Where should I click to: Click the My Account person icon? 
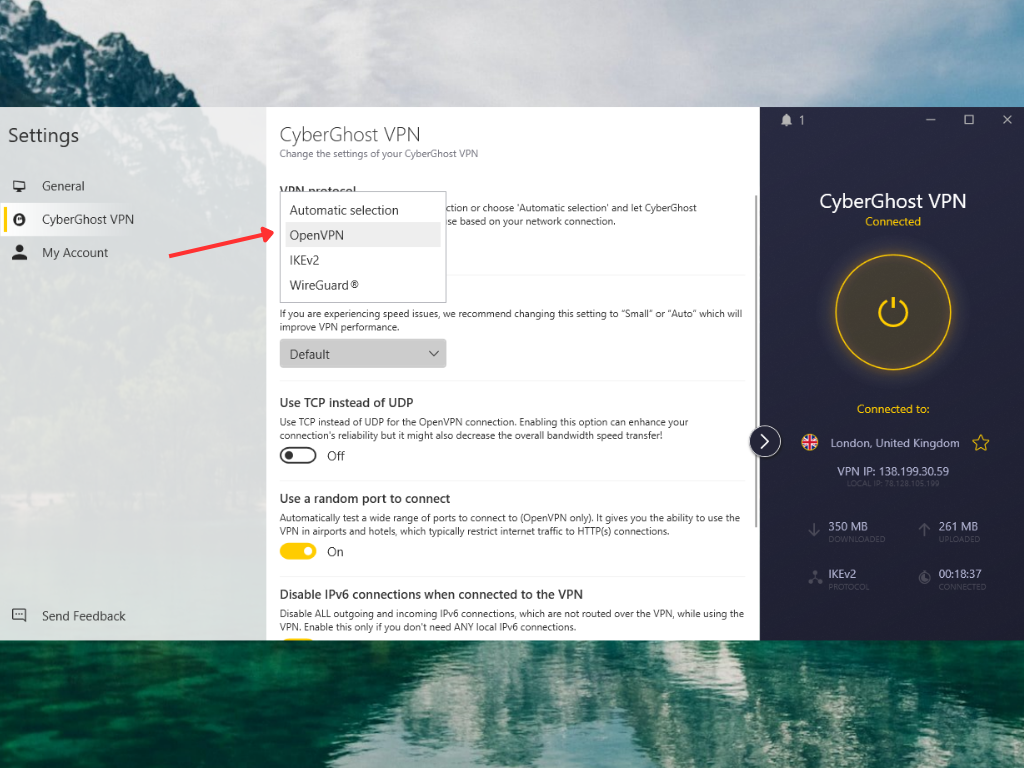pyautogui.click(x=19, y=252)
